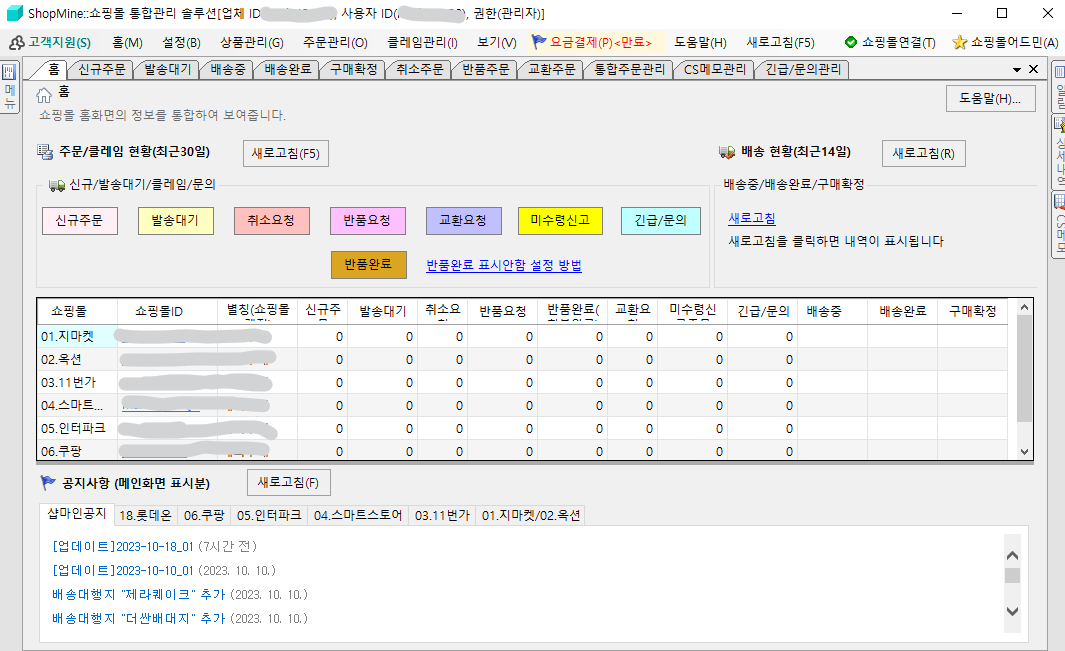Switch to the 통합주문관리 tab

click(x=629, y=70)
